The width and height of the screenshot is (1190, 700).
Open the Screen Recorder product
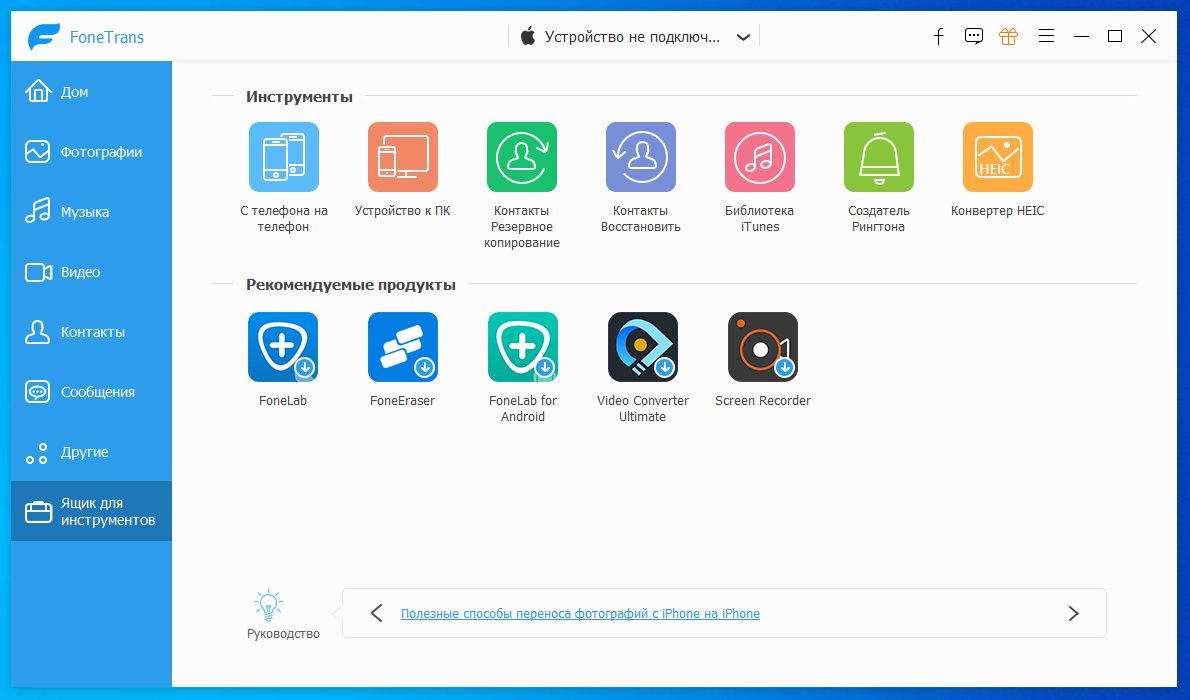pyautogui.click(x=762, y=347)
